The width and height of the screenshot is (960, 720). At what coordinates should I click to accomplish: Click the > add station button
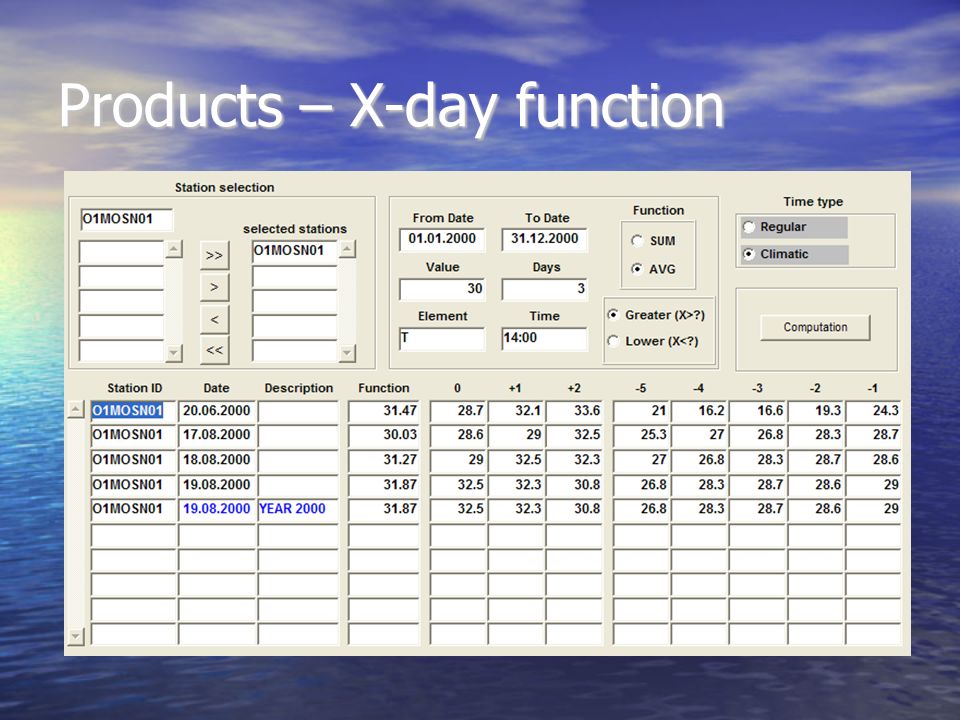214,287
